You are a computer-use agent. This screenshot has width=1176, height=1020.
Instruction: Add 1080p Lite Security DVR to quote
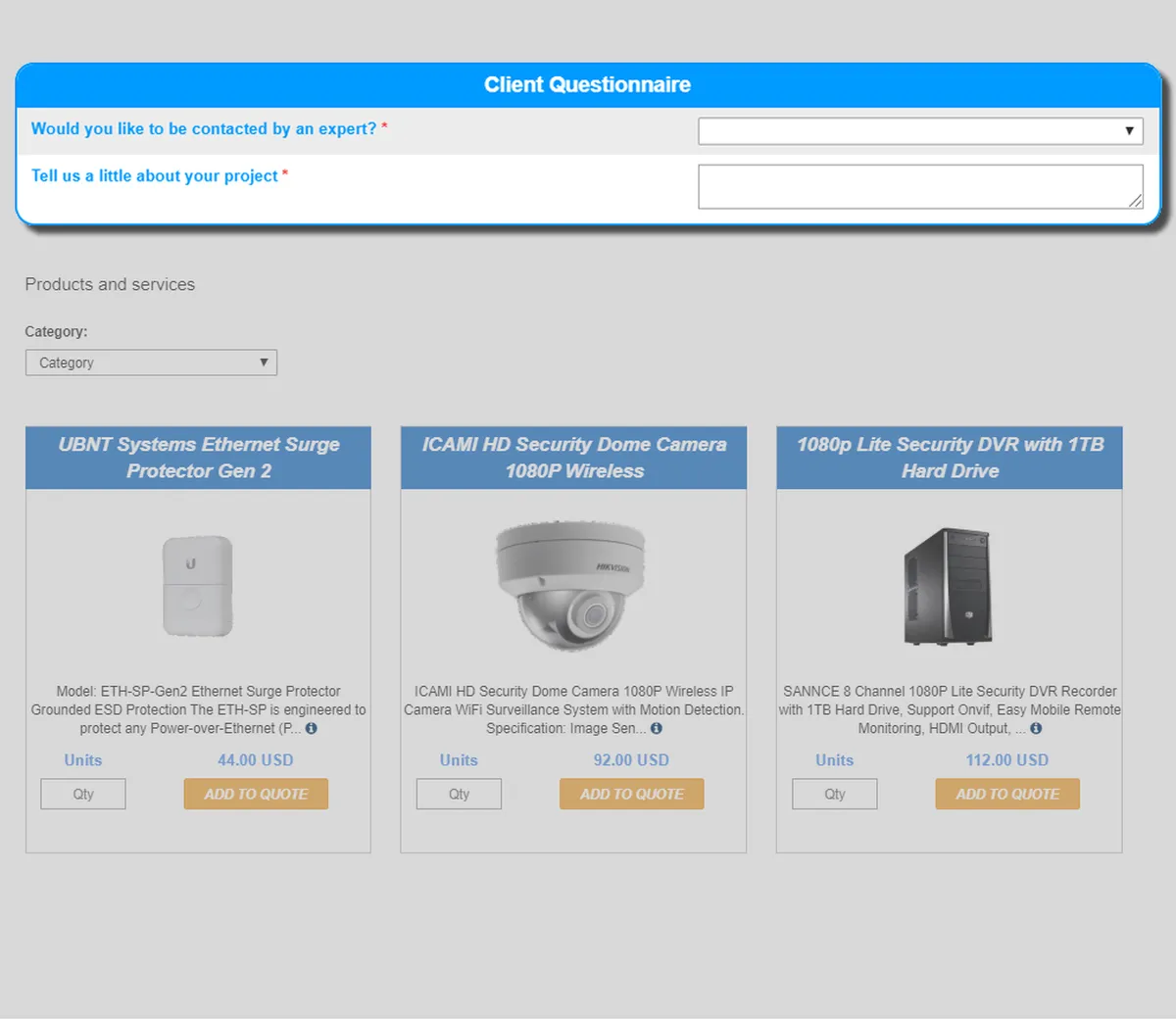click(x=1007, y=794)
